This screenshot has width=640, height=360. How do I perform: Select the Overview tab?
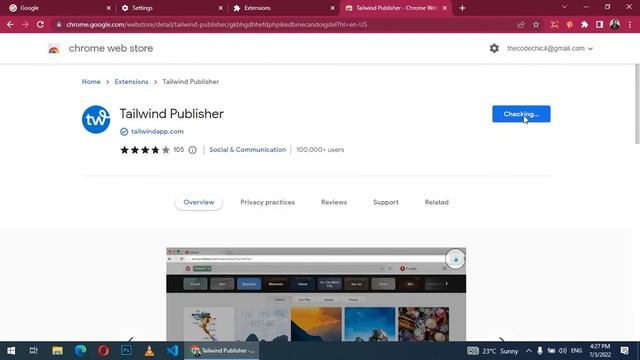click(x=199, y=202)
